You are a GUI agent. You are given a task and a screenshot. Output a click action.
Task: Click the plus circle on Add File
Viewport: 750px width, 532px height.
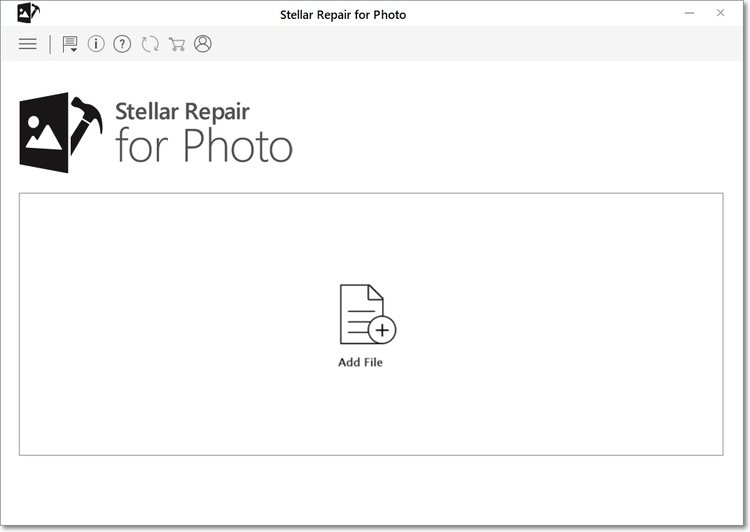(382, 330)
